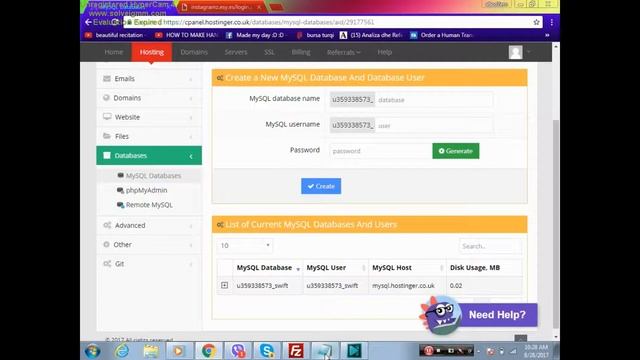
Task: Click the Search box above the table
Action: coord(490,246)
